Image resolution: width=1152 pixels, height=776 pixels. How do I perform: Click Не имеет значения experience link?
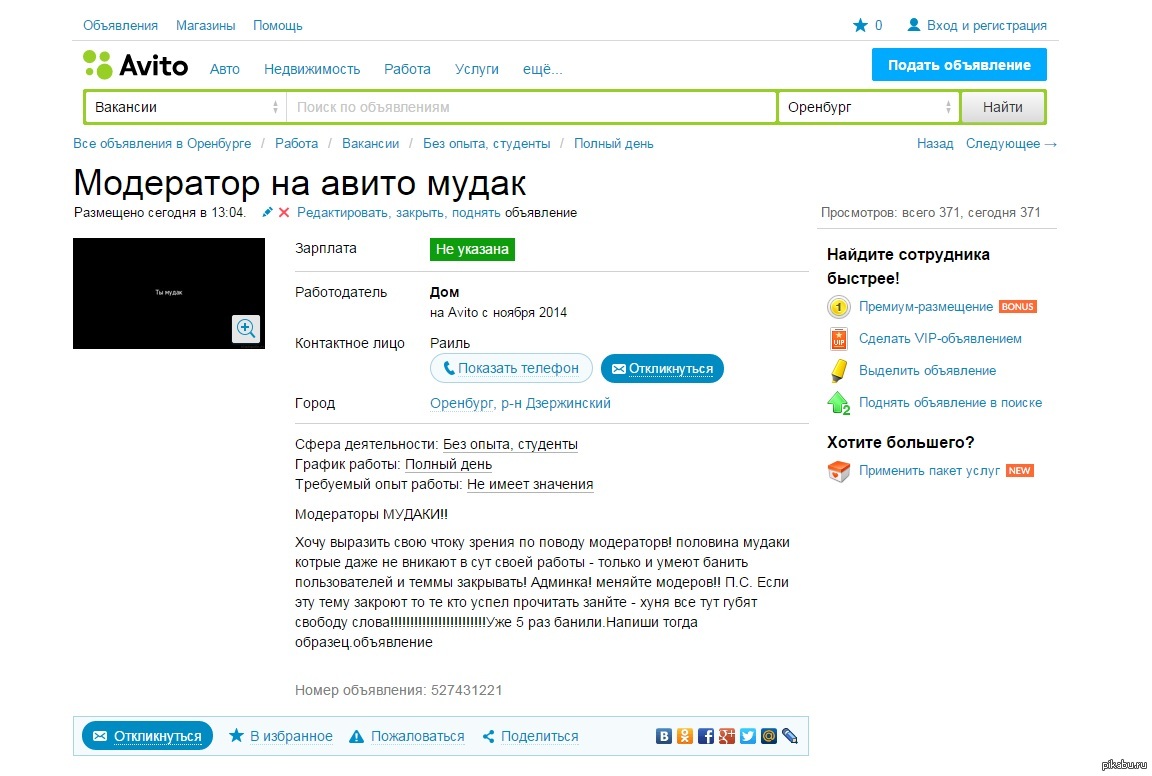(x=530, y=484)
